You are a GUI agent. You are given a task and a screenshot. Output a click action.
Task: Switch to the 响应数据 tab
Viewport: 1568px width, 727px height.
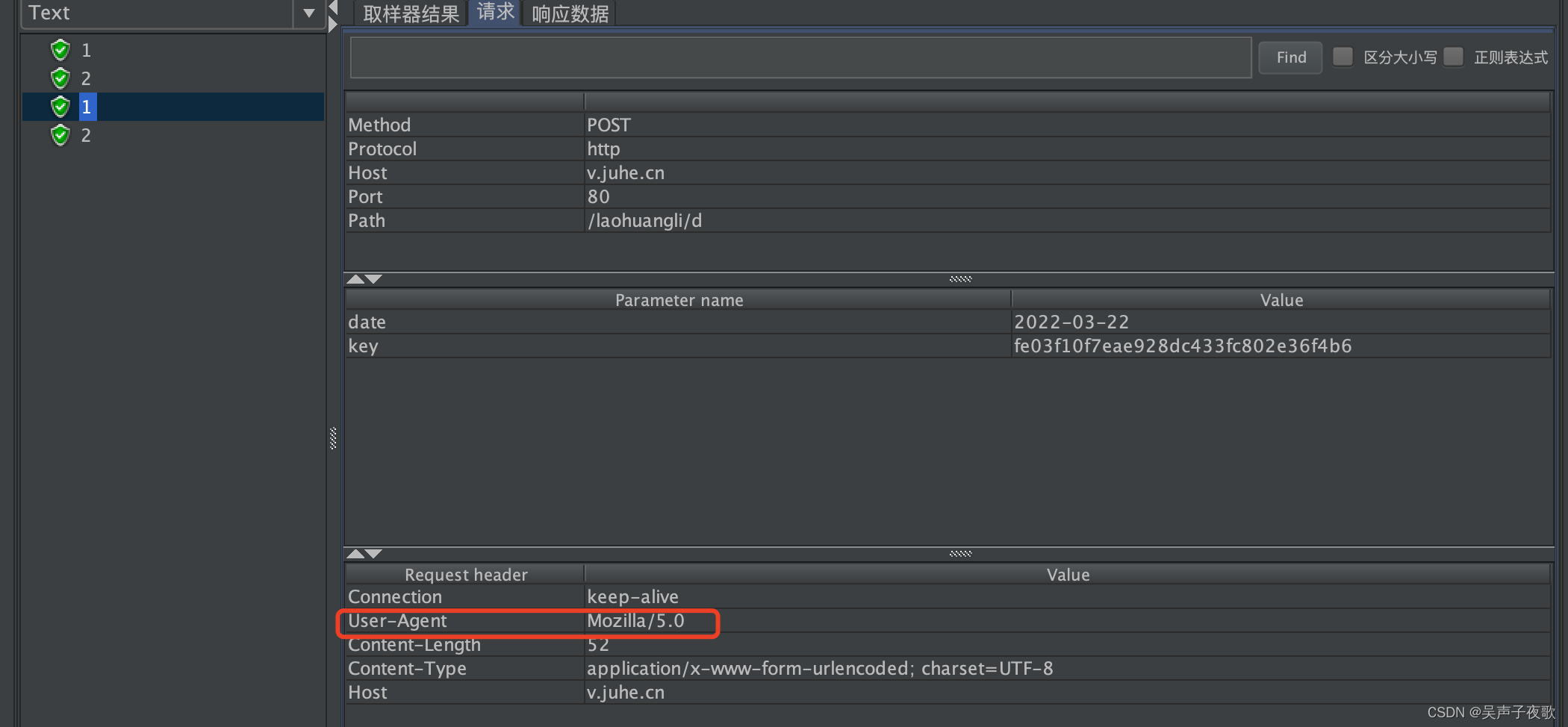tap(570, 13)
